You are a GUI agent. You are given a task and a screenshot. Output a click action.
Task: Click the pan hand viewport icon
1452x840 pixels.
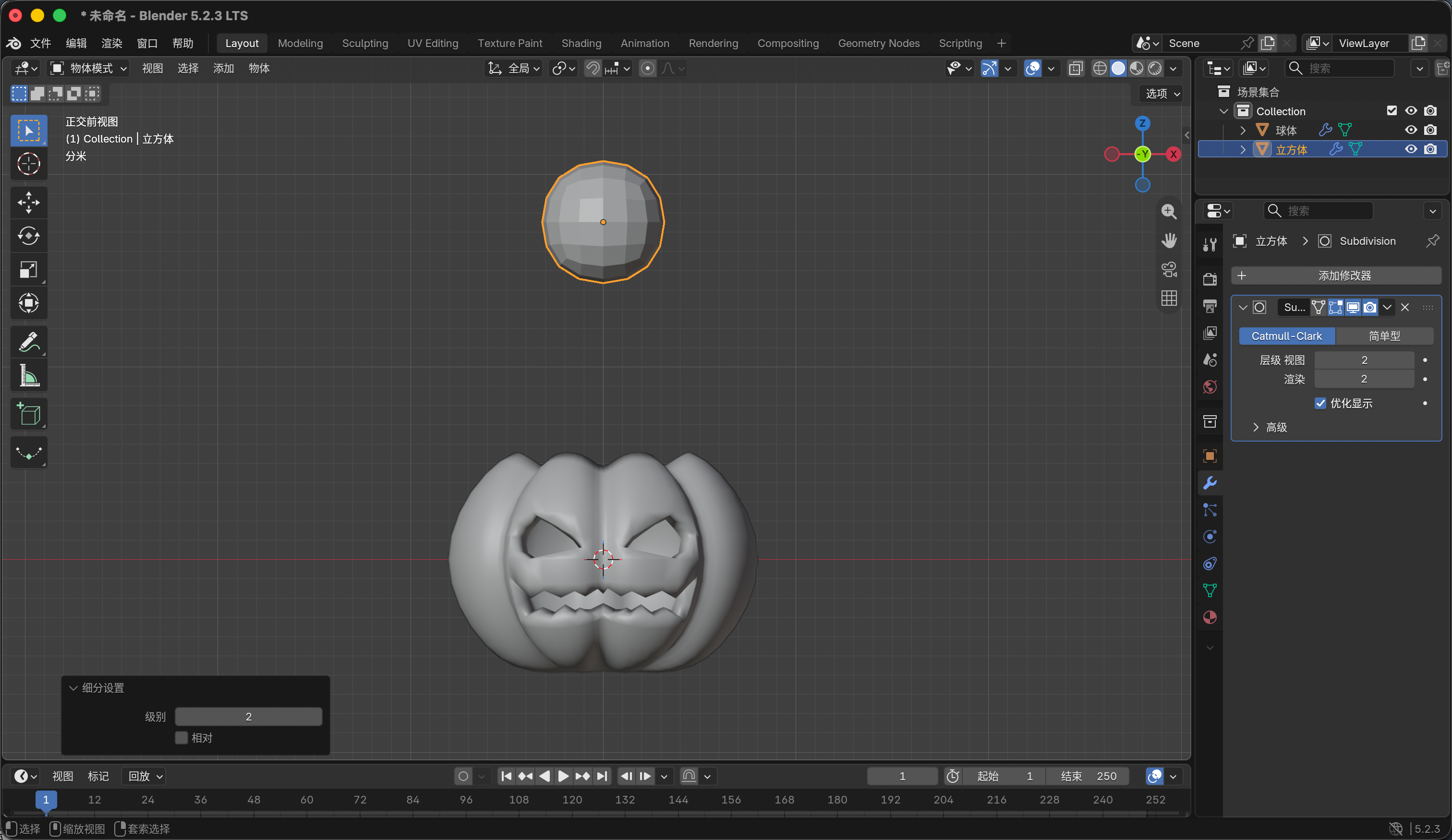point(1169,240)
